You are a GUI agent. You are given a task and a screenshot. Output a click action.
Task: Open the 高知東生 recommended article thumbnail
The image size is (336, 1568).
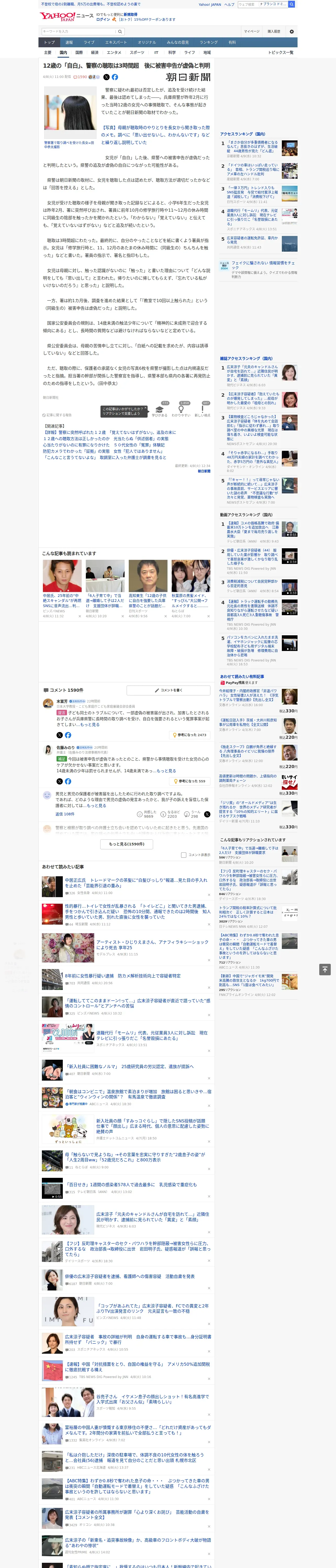[x=148, y=576]
